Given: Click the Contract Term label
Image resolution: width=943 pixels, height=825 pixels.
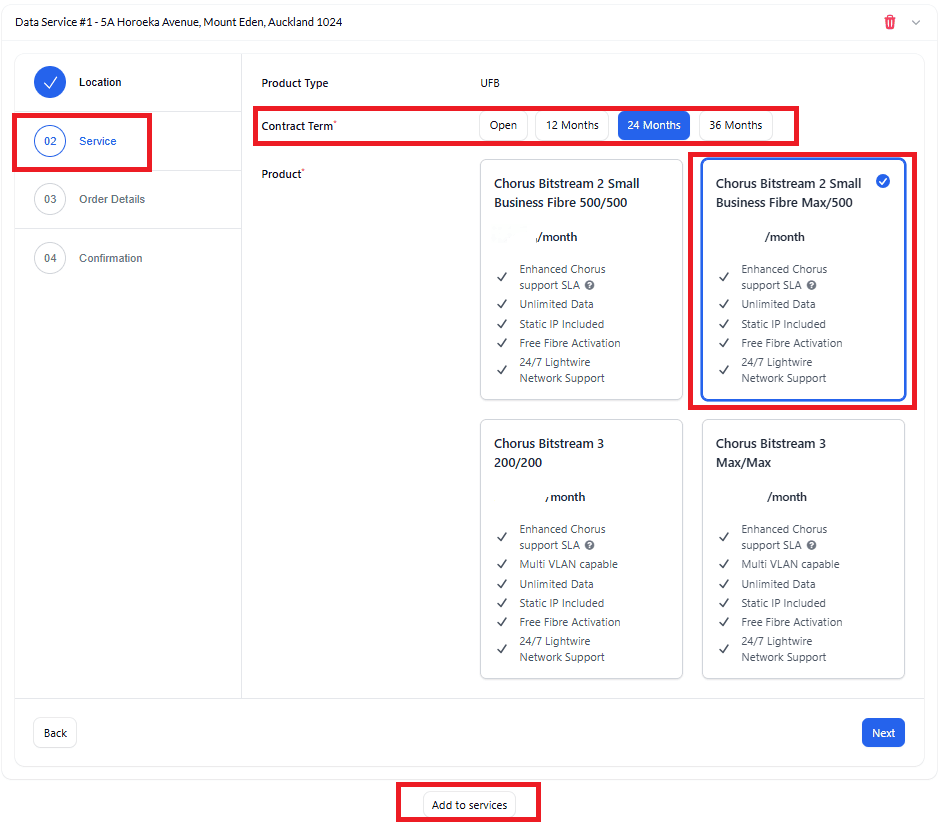Looking at the screenshot, I should pyautogui.click(x=297, y=126).
